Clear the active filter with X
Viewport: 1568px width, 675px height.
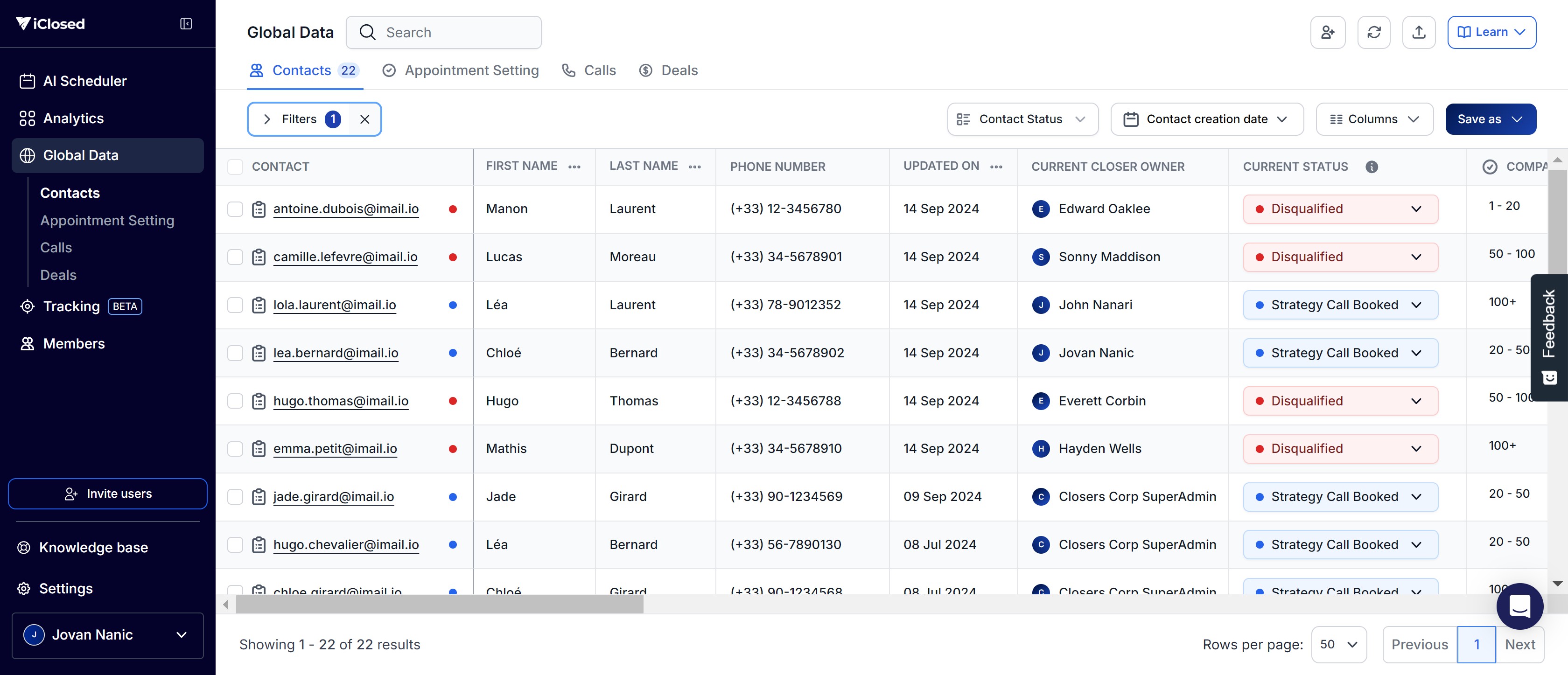click(364, 119)
